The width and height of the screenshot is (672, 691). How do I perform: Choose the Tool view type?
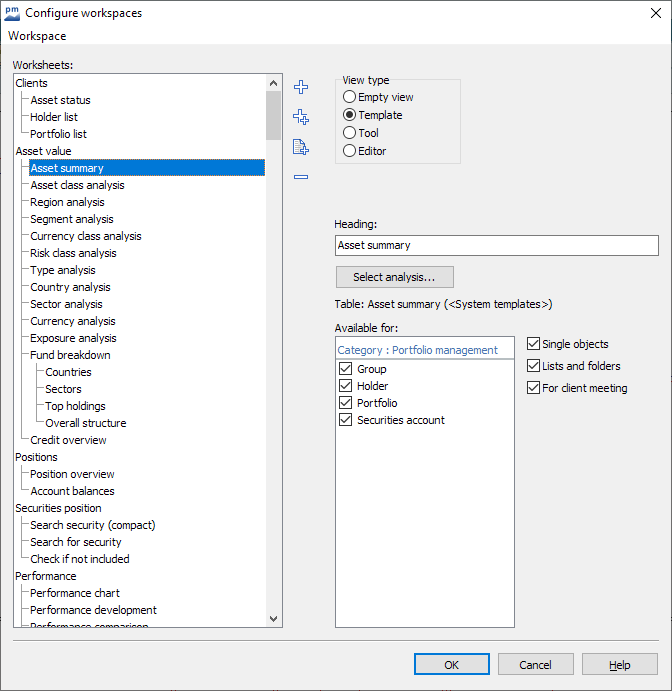point(349,133)
